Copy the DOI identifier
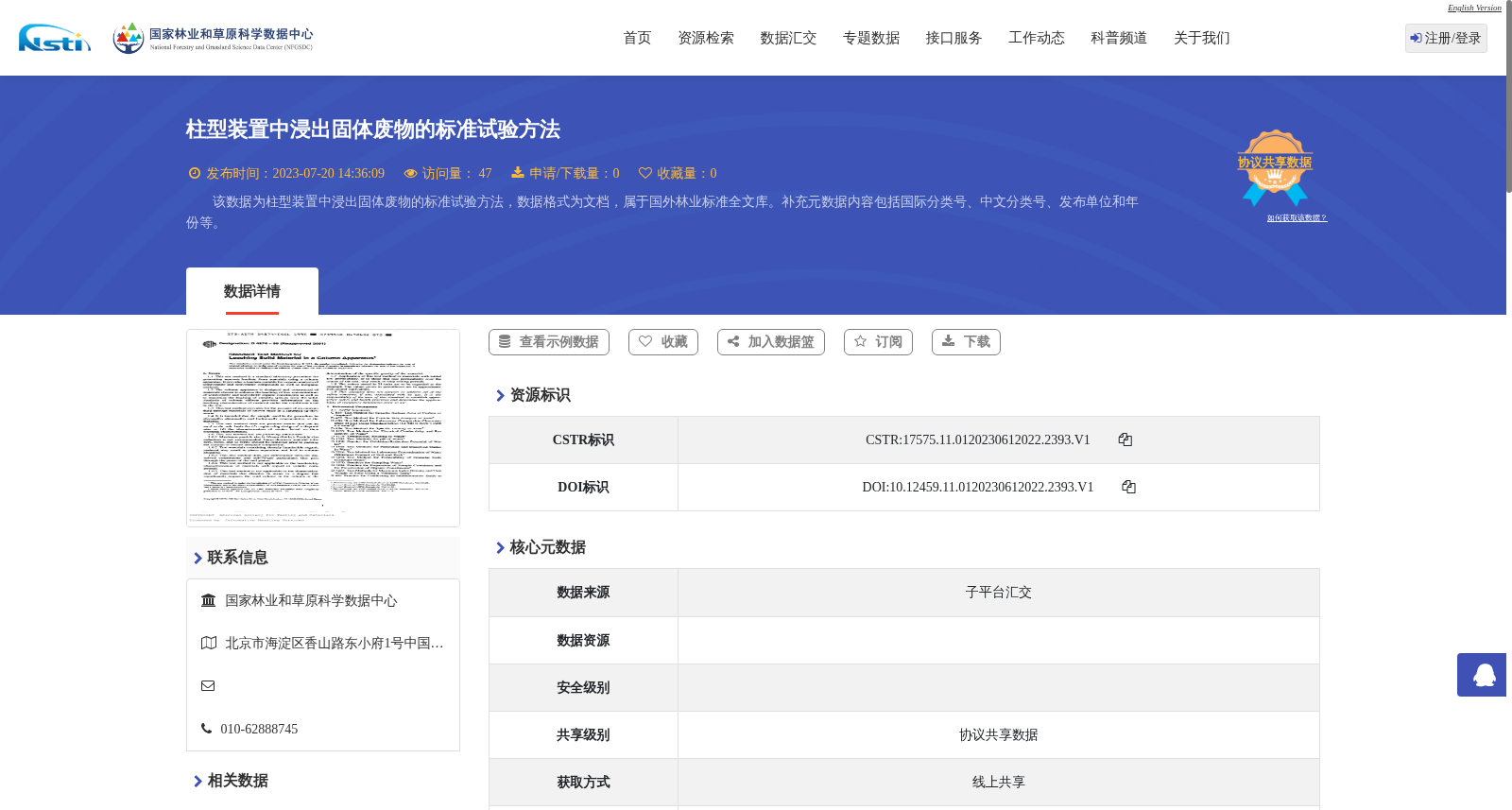The height and width of the screenshot is (810, 1512). tap(1128, 487)
